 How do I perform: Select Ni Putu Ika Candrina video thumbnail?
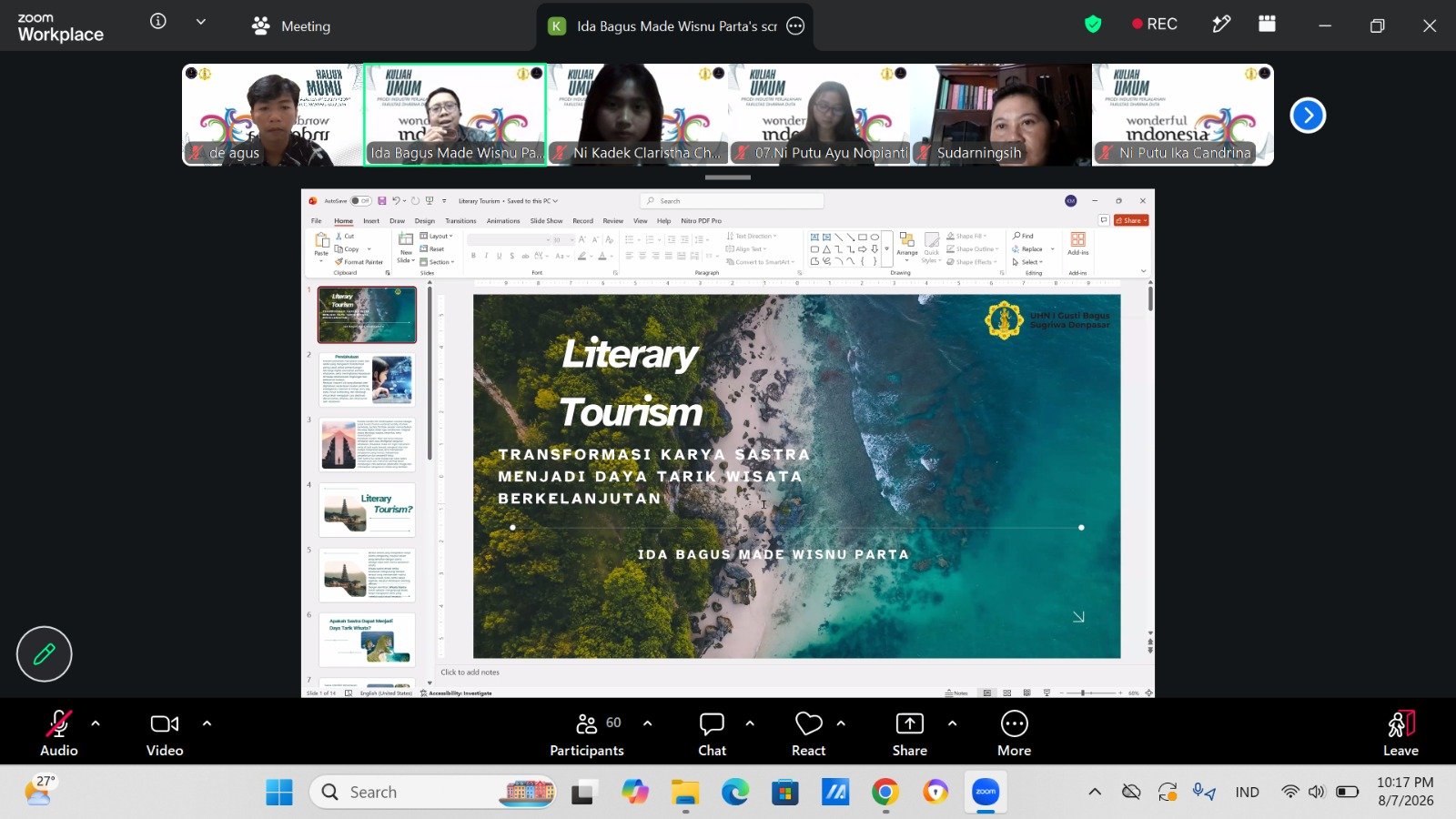(x=1183, y=115)
